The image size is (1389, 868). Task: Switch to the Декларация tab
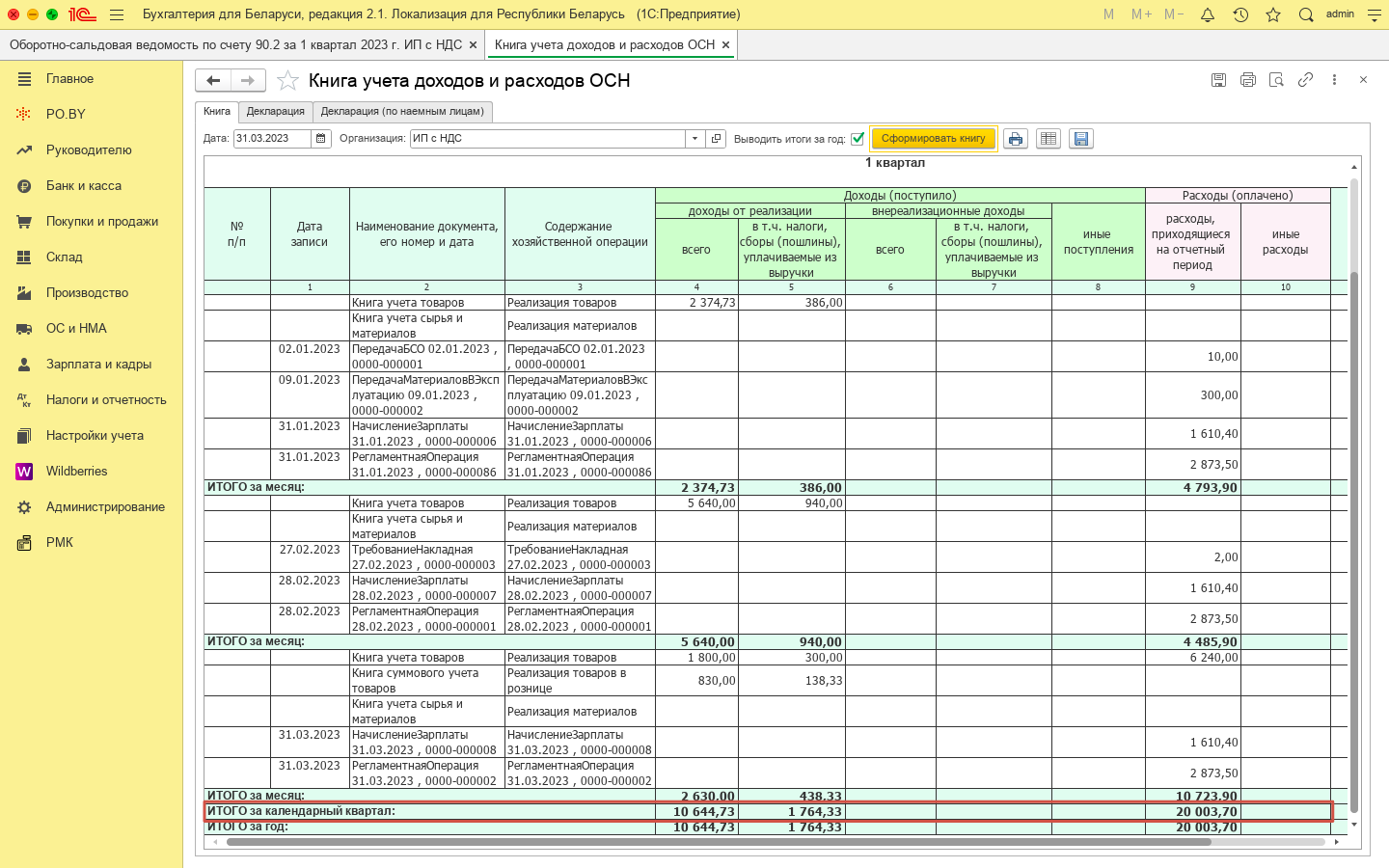[275, 112]
